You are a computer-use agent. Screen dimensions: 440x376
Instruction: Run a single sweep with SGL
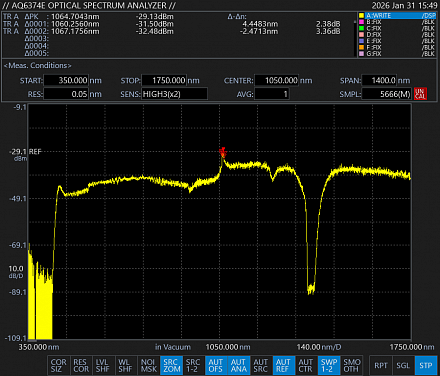[x=403, y=365]
